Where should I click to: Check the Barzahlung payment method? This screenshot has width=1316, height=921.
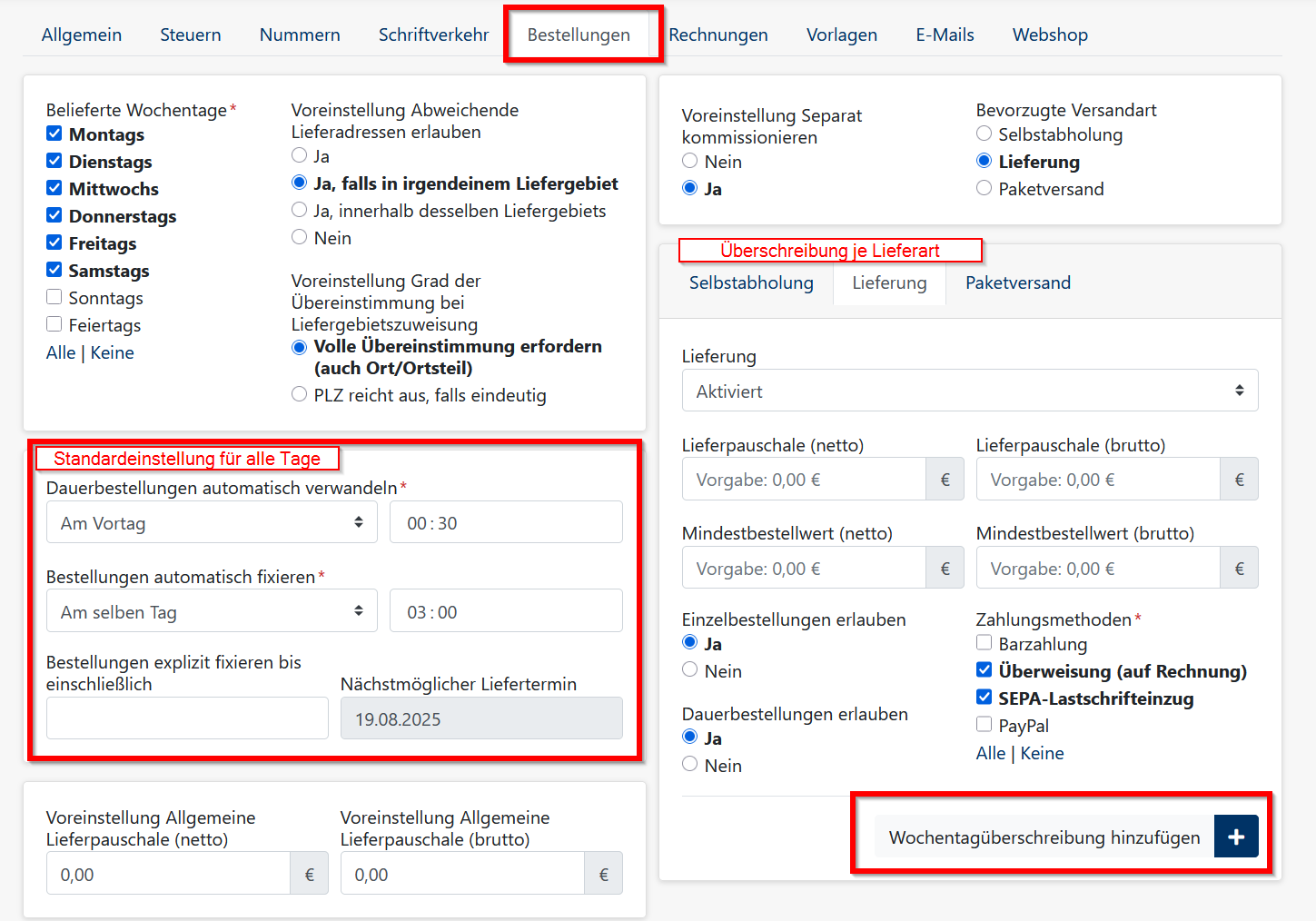pos(984,643)
